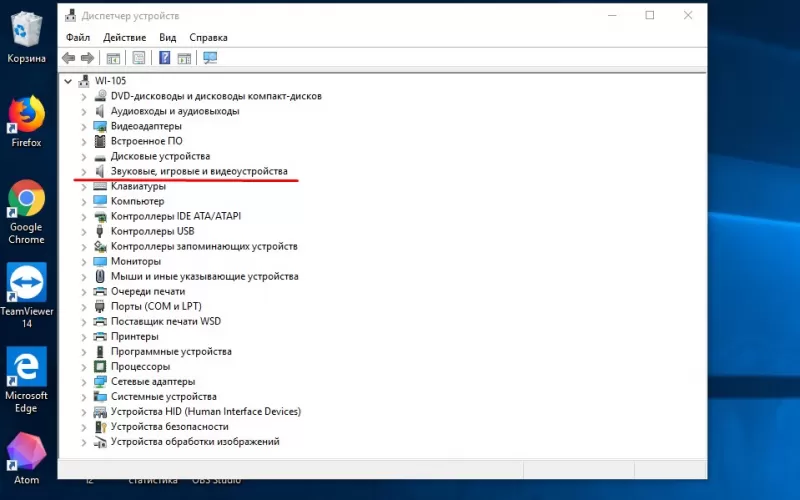
Task: Expand the DVD-дисководы и дисководы компакт-дисков node
Action: tap(84, 96)
